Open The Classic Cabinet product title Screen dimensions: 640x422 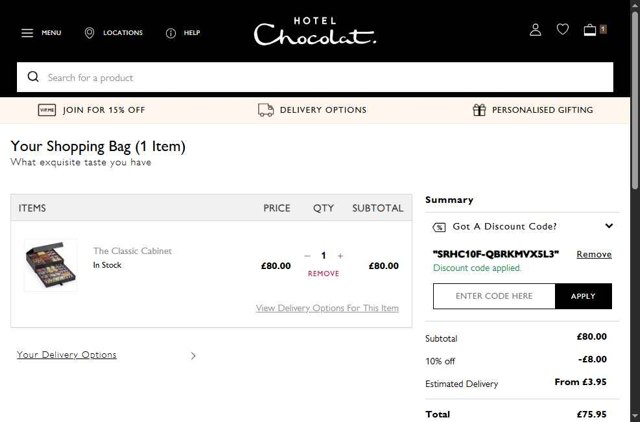click(132, 251)
